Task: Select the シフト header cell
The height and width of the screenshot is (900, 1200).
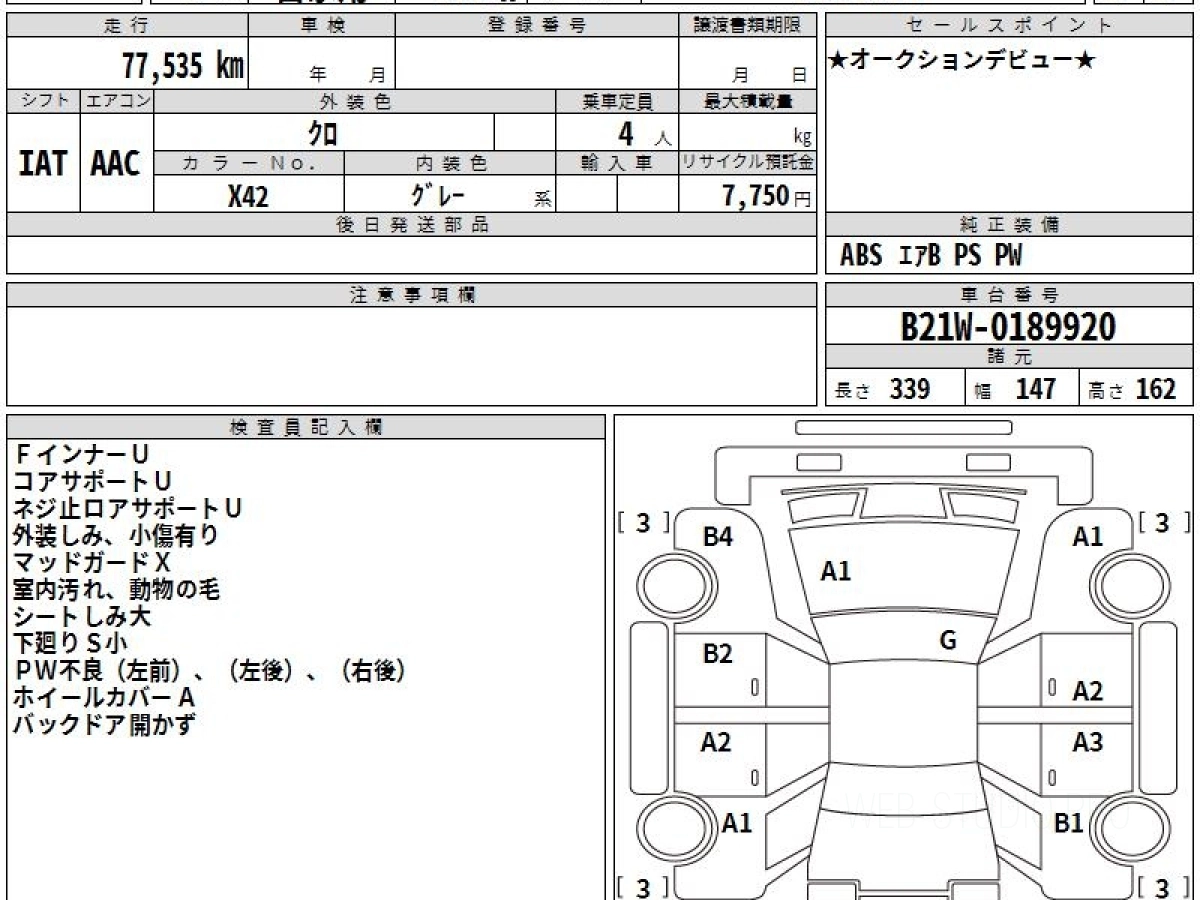Action: (x=43, y=101)
